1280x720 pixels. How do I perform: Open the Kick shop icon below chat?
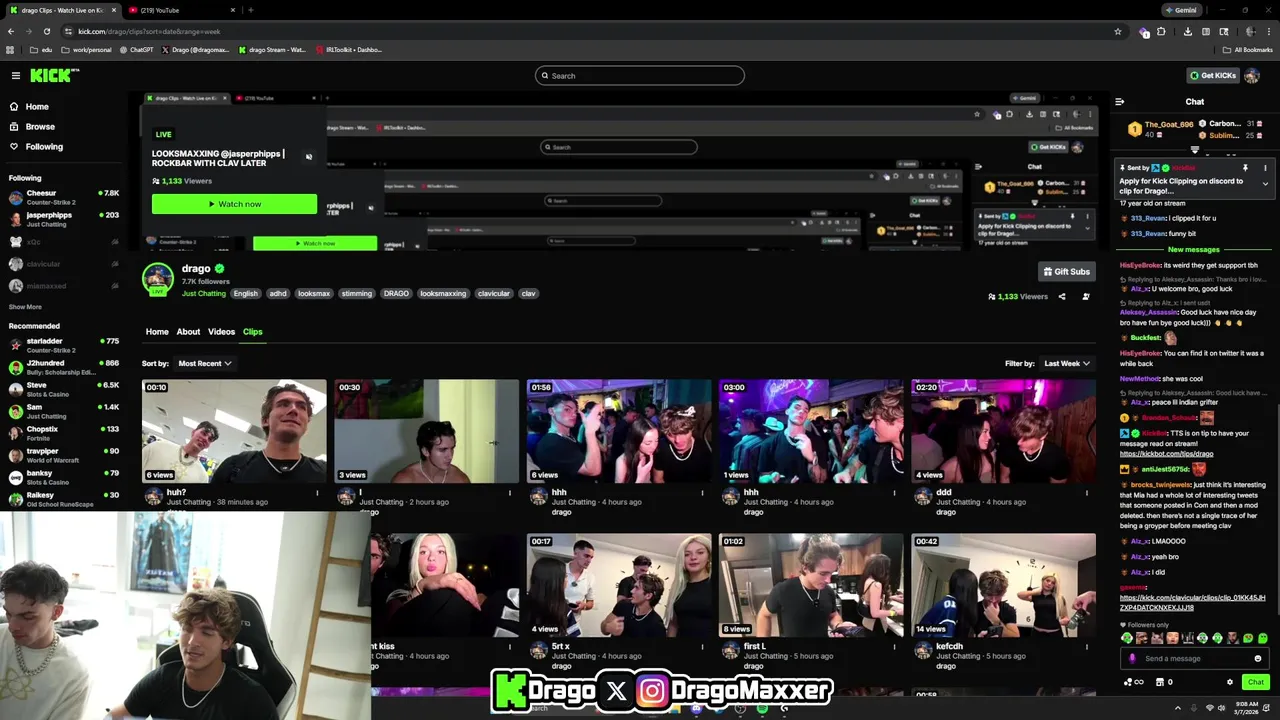click(x=1159, y=682)
